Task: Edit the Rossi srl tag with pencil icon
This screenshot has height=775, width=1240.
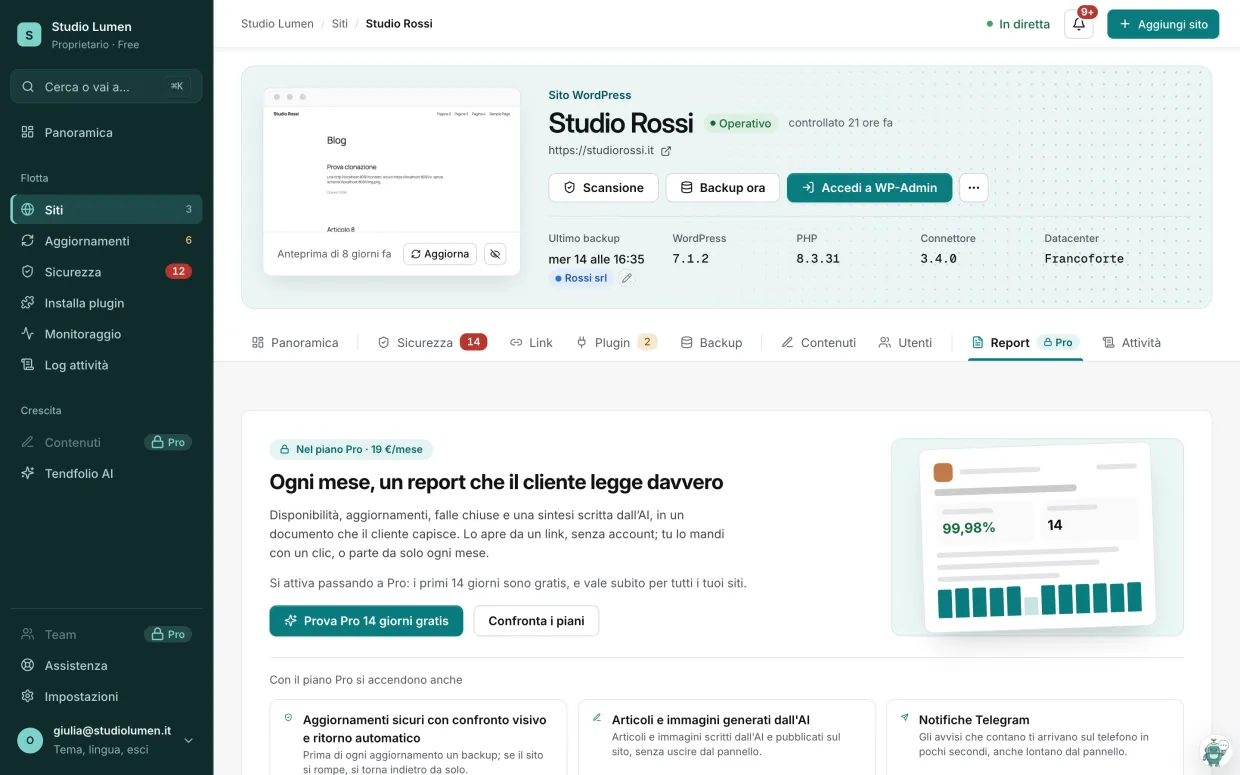Action: click(627, 278)
